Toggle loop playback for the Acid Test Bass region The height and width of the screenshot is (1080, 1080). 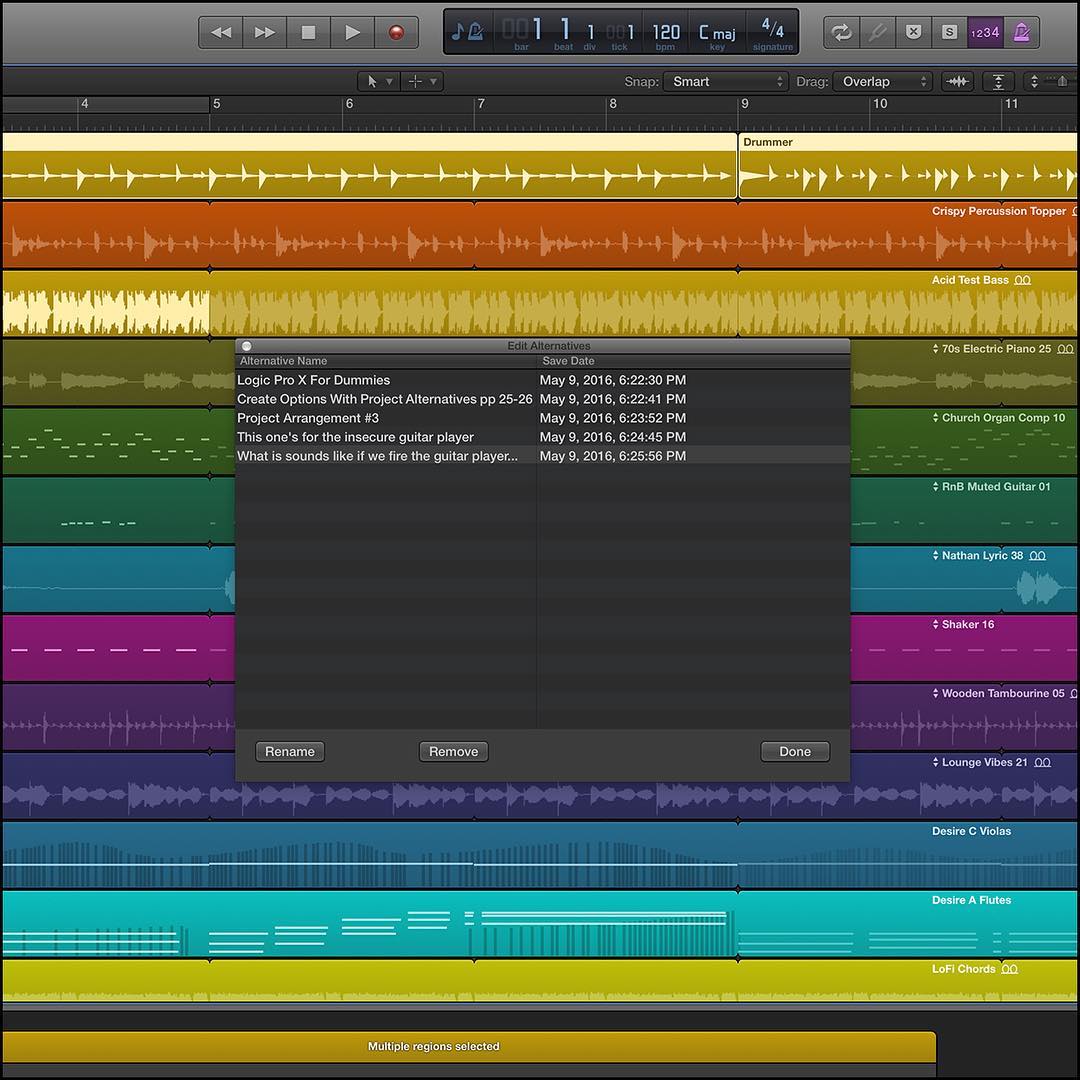click(1022, 280)
